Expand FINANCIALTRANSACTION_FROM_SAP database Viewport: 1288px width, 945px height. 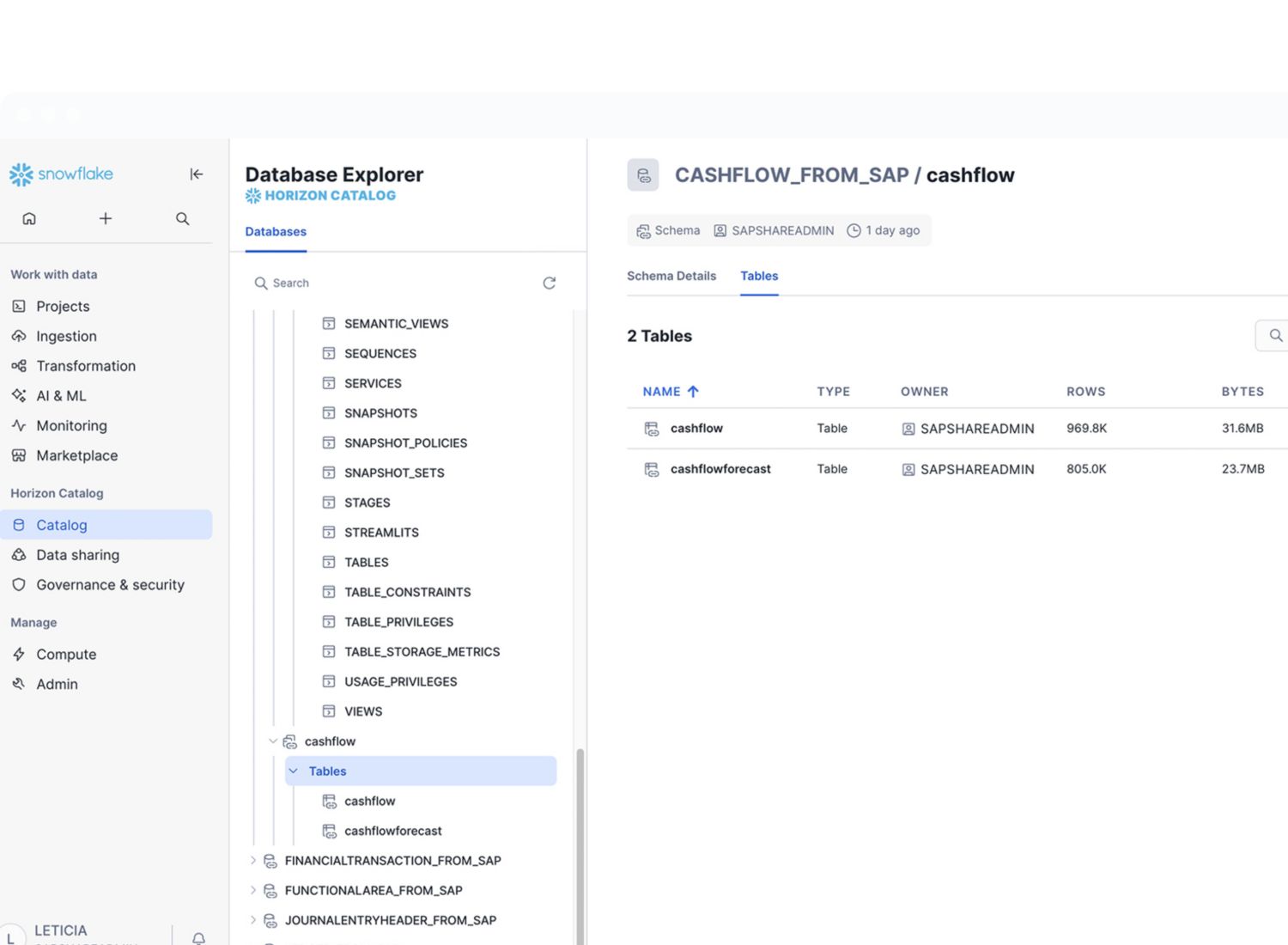pyautogui.click(x=252, y=861)
